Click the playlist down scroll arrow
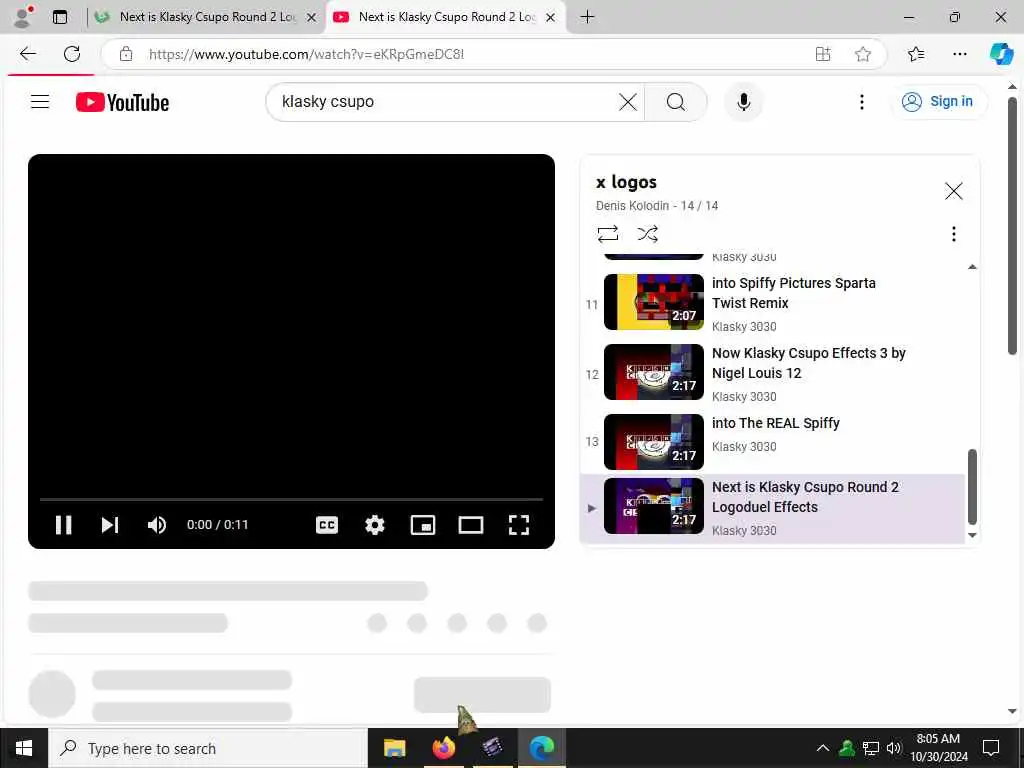 click(x=972, y=536)
